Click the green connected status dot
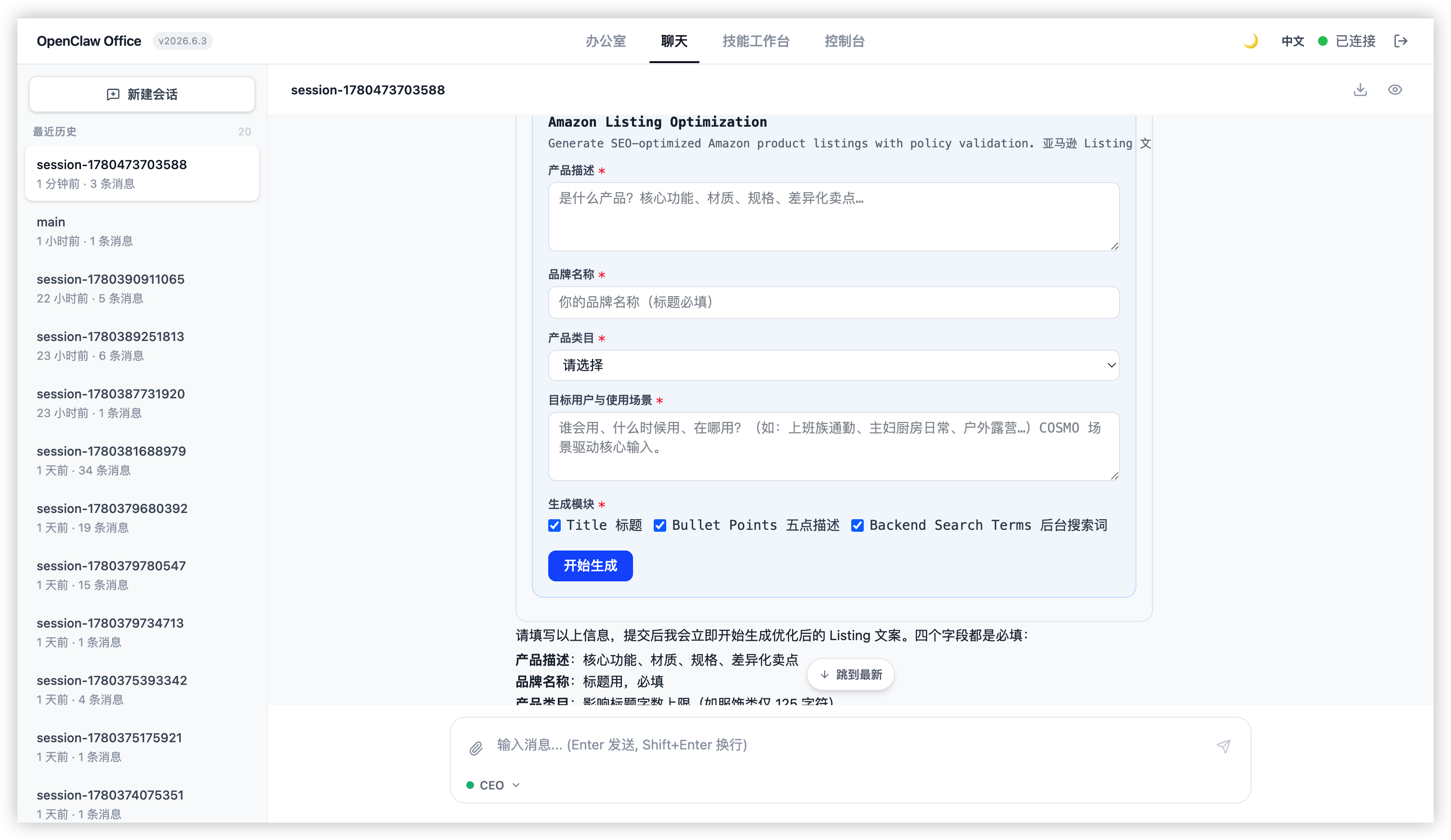 pos(1322,41)
